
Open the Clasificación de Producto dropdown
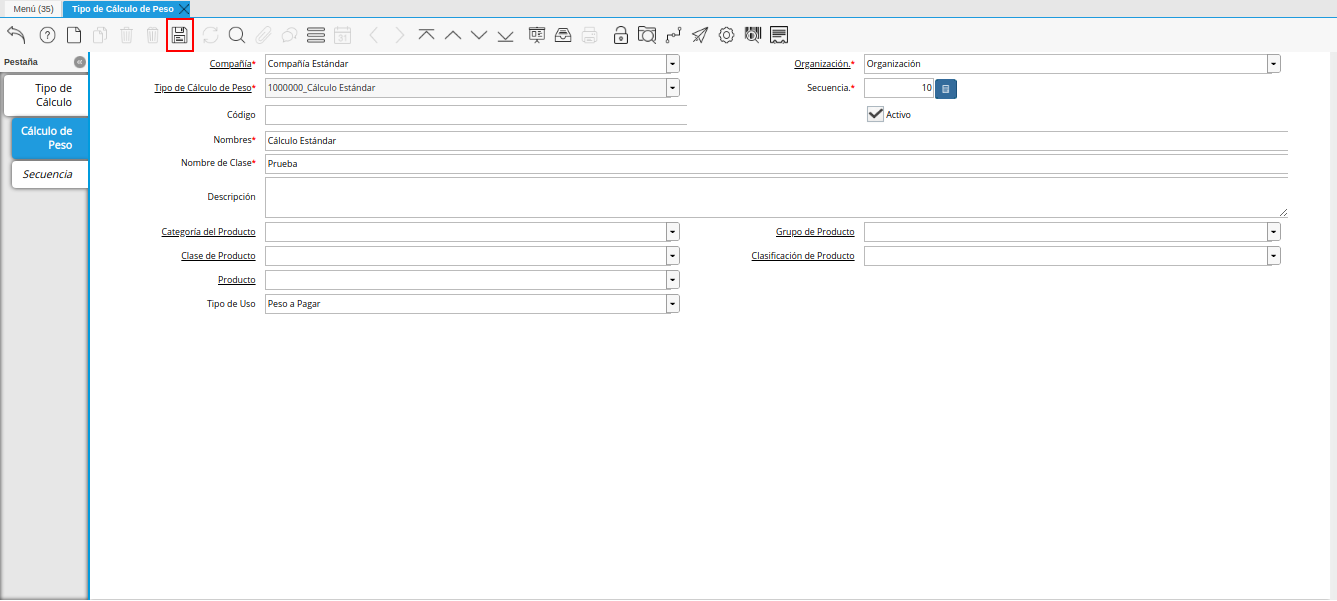[1274, 256]
